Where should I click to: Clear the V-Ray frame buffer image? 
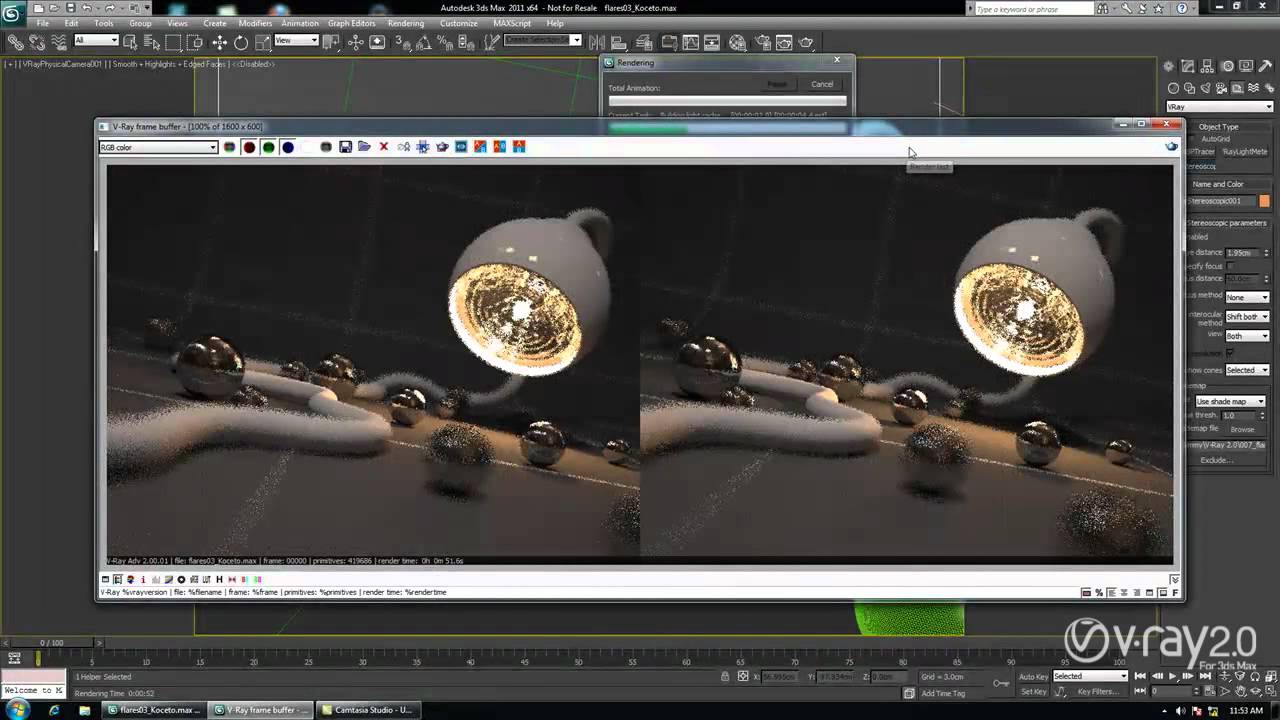tap(383, 147)
